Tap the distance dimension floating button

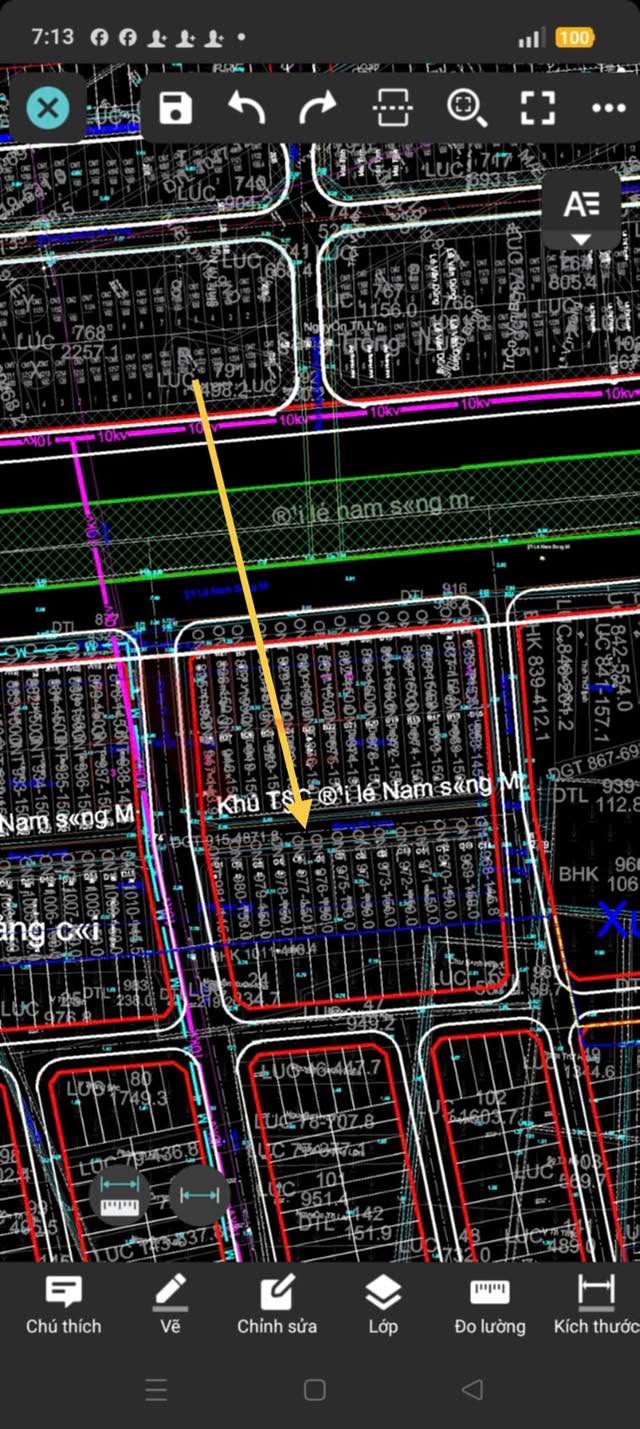pyautogui.click(x=199, y=1195)
